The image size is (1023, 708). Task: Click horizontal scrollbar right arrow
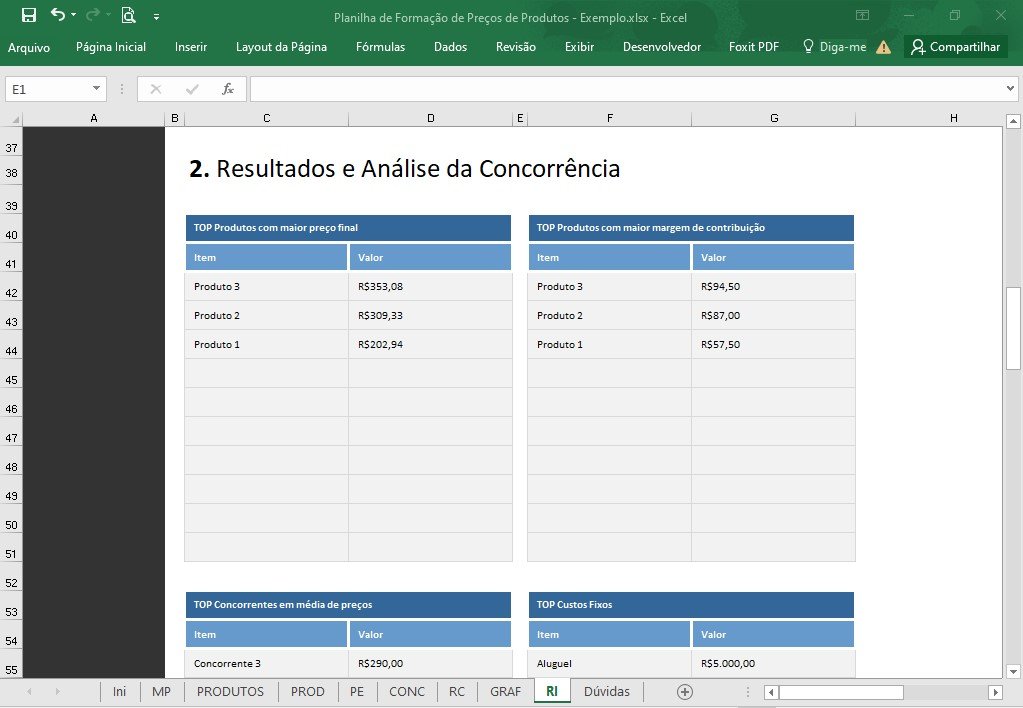coord(995,692)
